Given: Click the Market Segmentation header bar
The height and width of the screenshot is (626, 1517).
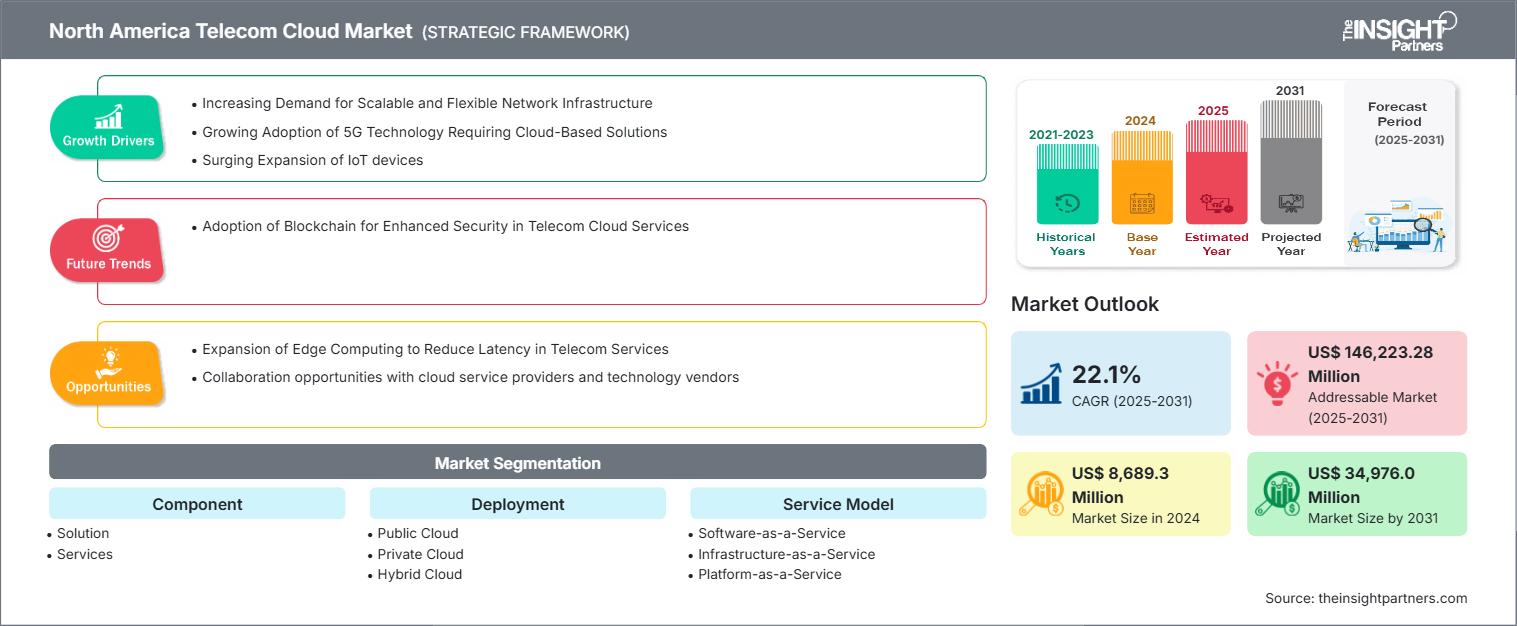Looking at the screenshot, I should (517, 463).
